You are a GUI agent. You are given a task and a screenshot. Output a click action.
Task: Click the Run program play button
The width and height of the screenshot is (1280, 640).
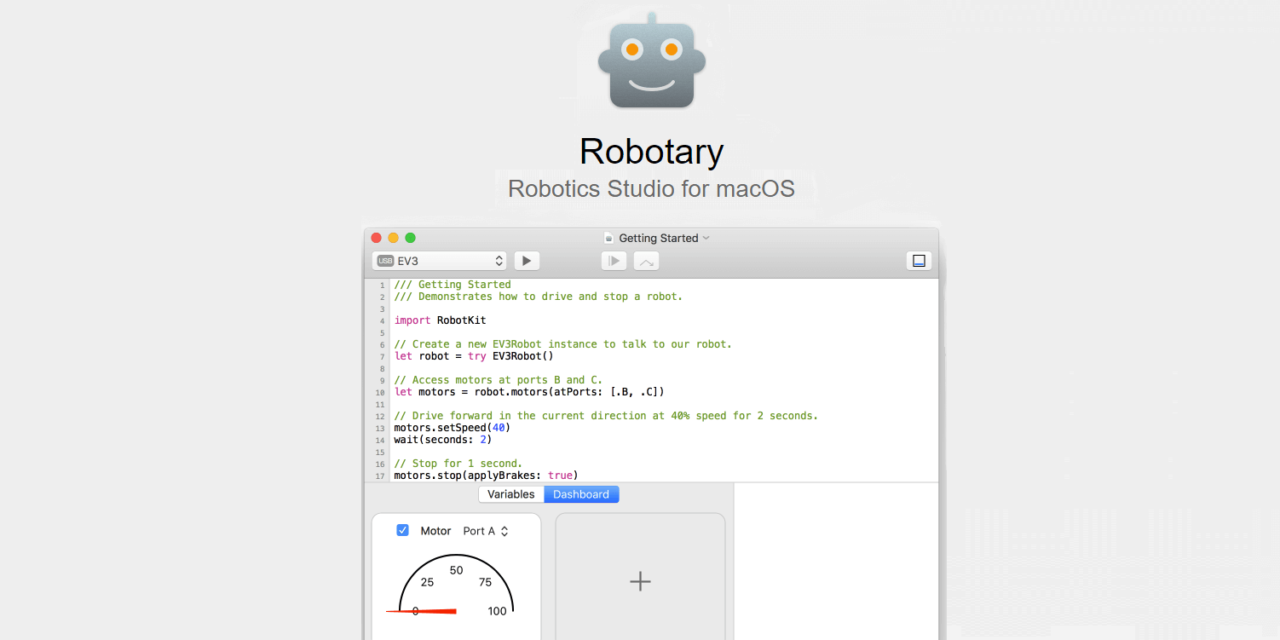click(527, 260)
